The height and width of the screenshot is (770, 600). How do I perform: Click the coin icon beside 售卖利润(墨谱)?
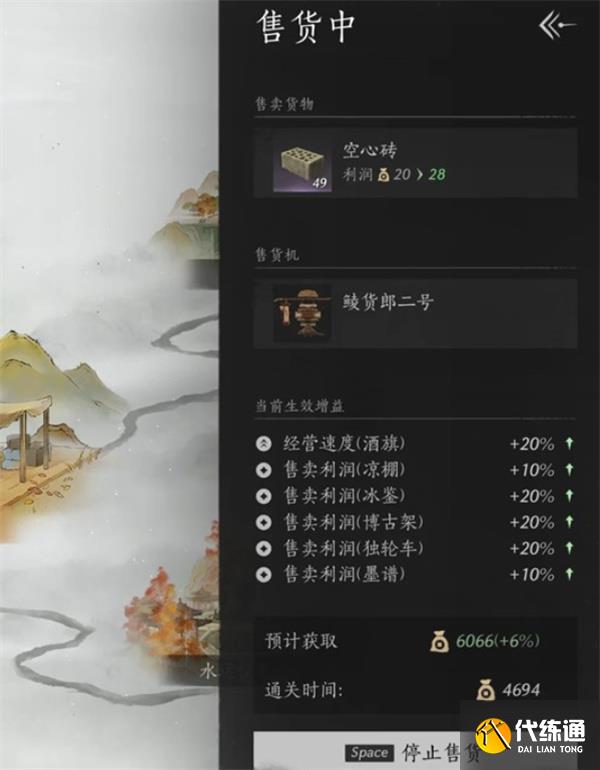coord(264,575)
